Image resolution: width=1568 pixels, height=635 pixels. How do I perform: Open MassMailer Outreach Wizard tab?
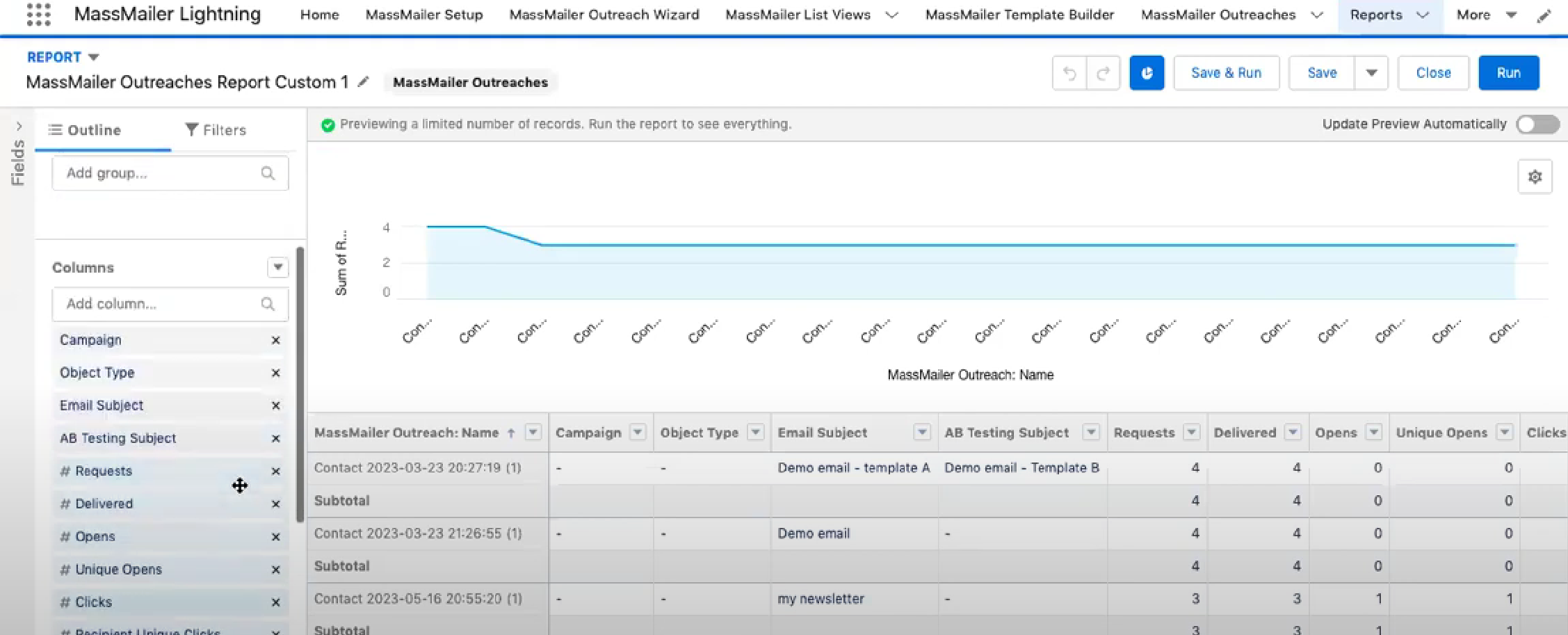(604, 15)
